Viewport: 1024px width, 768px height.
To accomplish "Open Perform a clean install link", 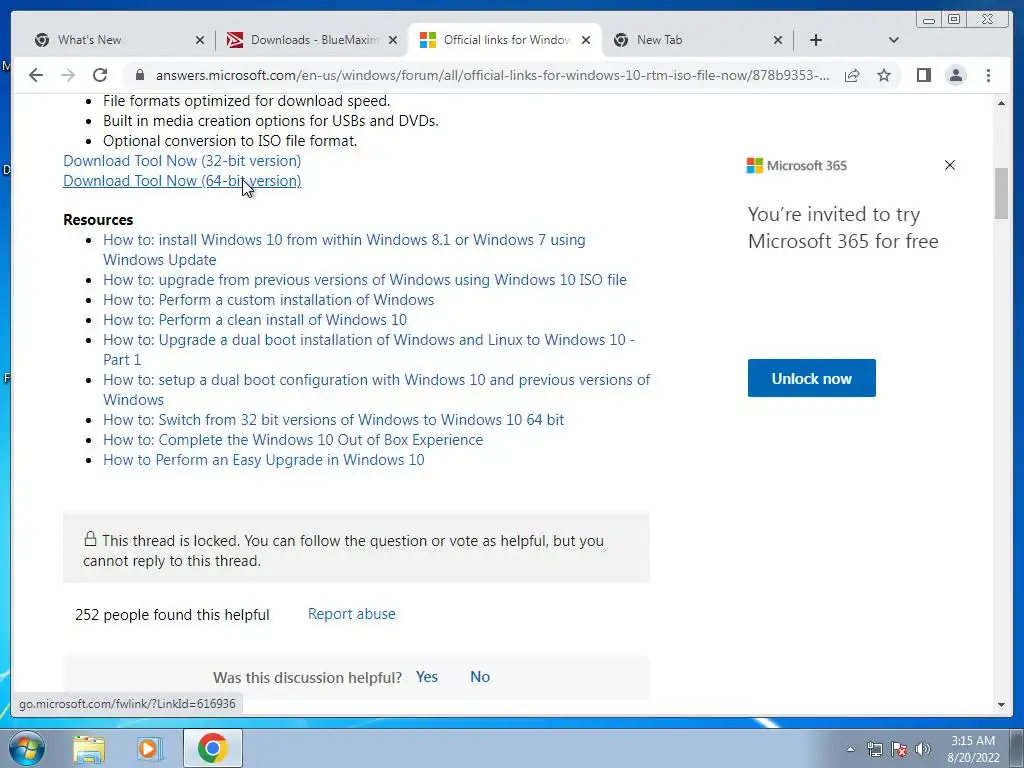I will [255, 320].
